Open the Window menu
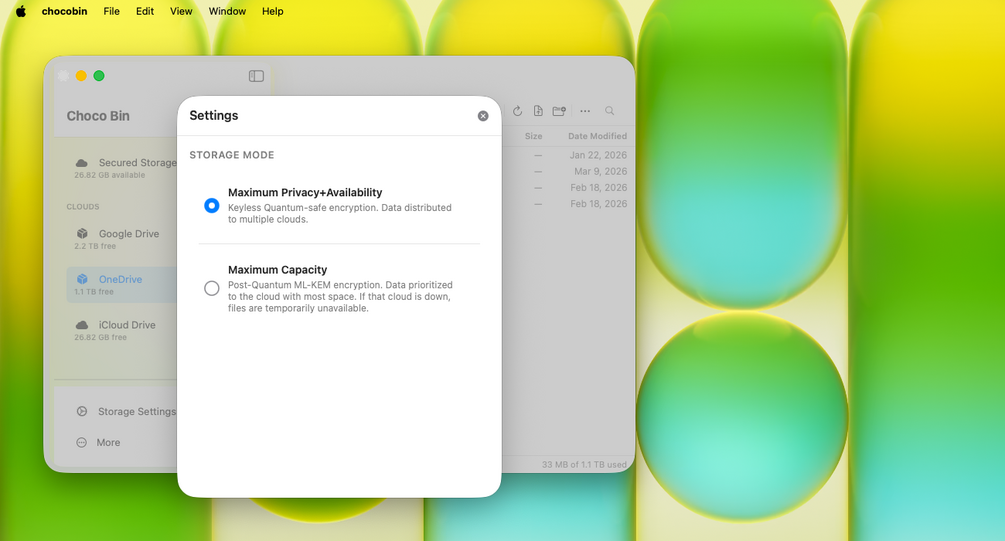 (x=227, y=11)
